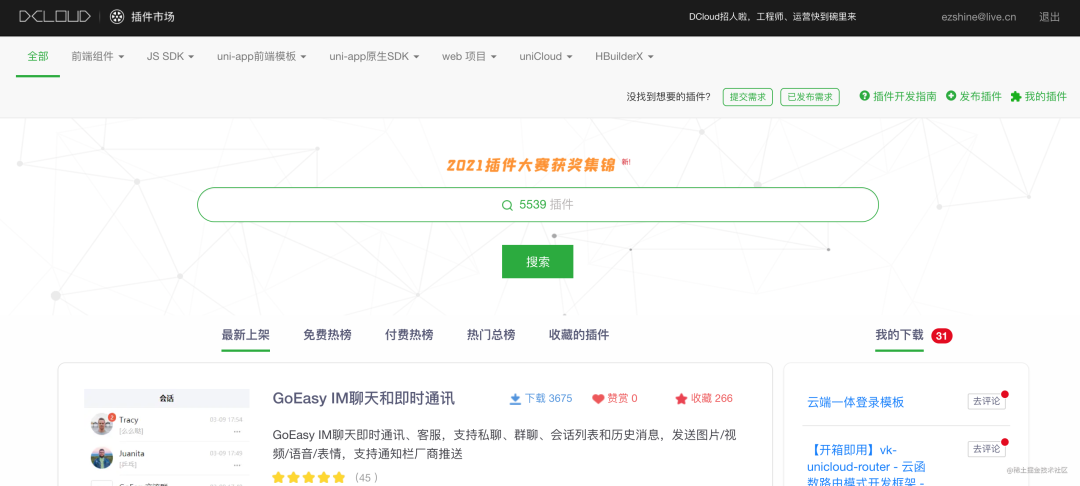Switch to the 付费热榜 tab
The width and height of the screenshot is (1080, 486).
[409, 335]
